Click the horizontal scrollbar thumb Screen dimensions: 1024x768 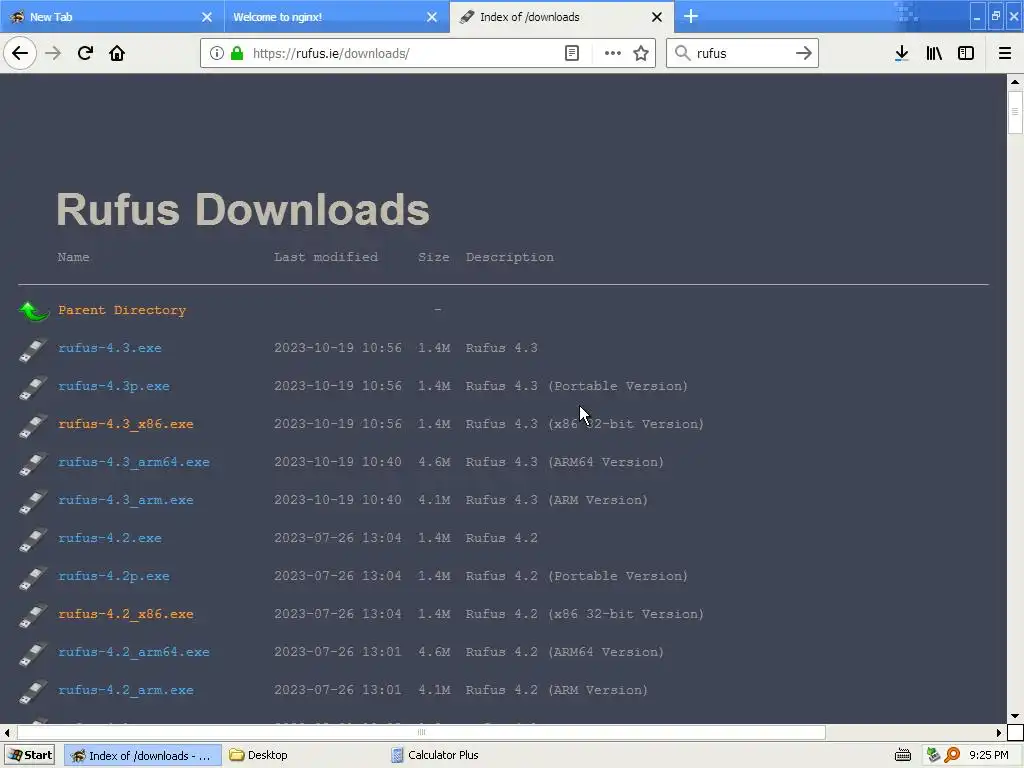click(421, 733)
